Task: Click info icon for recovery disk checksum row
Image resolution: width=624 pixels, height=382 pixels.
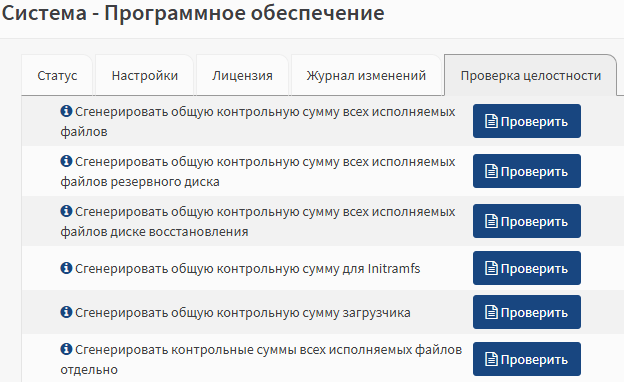Action: click(x=66, y=211)
